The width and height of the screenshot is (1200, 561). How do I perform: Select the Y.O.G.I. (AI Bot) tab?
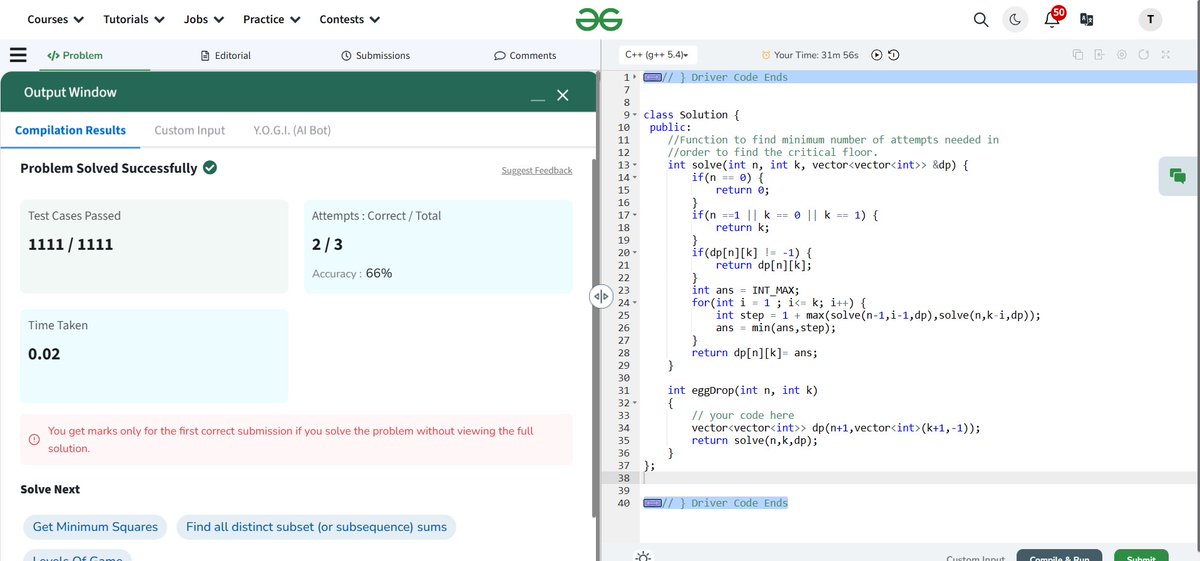point(292,130)
